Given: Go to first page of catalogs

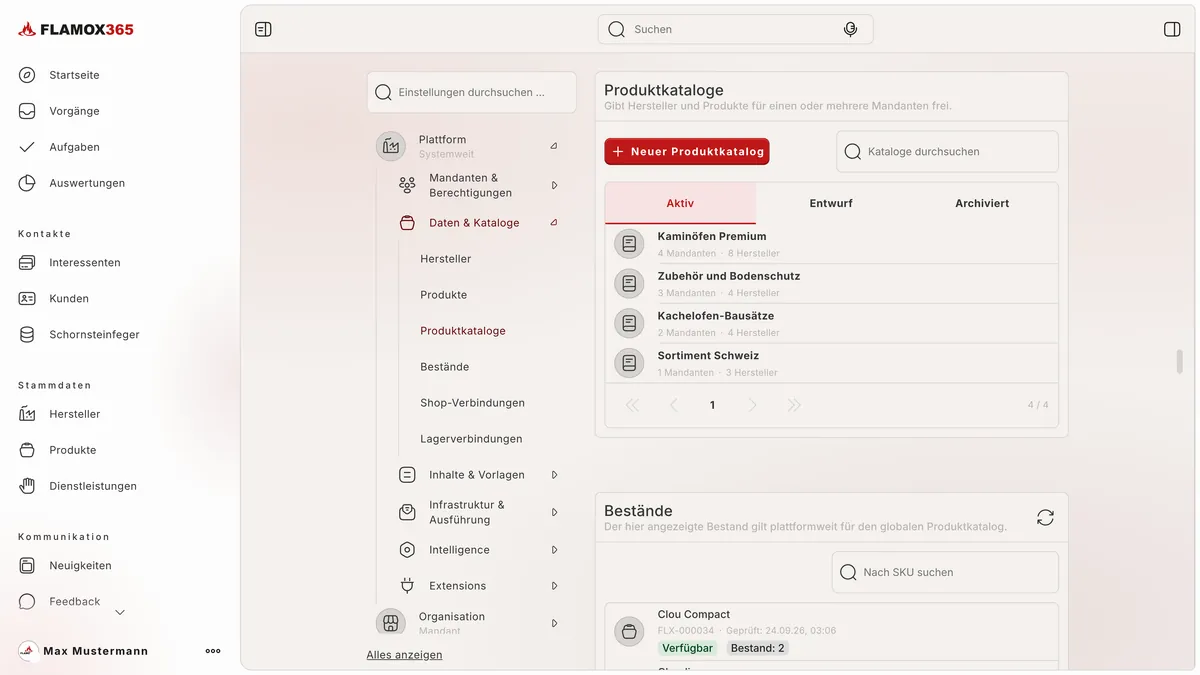Looking at the screenshot, I should pos(632,405).
